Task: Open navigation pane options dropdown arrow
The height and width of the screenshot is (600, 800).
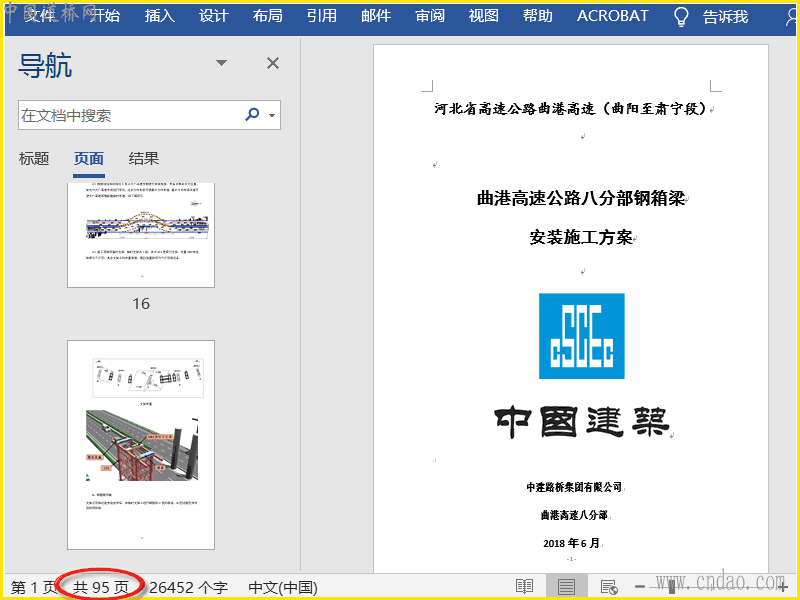Action: pyautogui.click(x=221, y=63)
